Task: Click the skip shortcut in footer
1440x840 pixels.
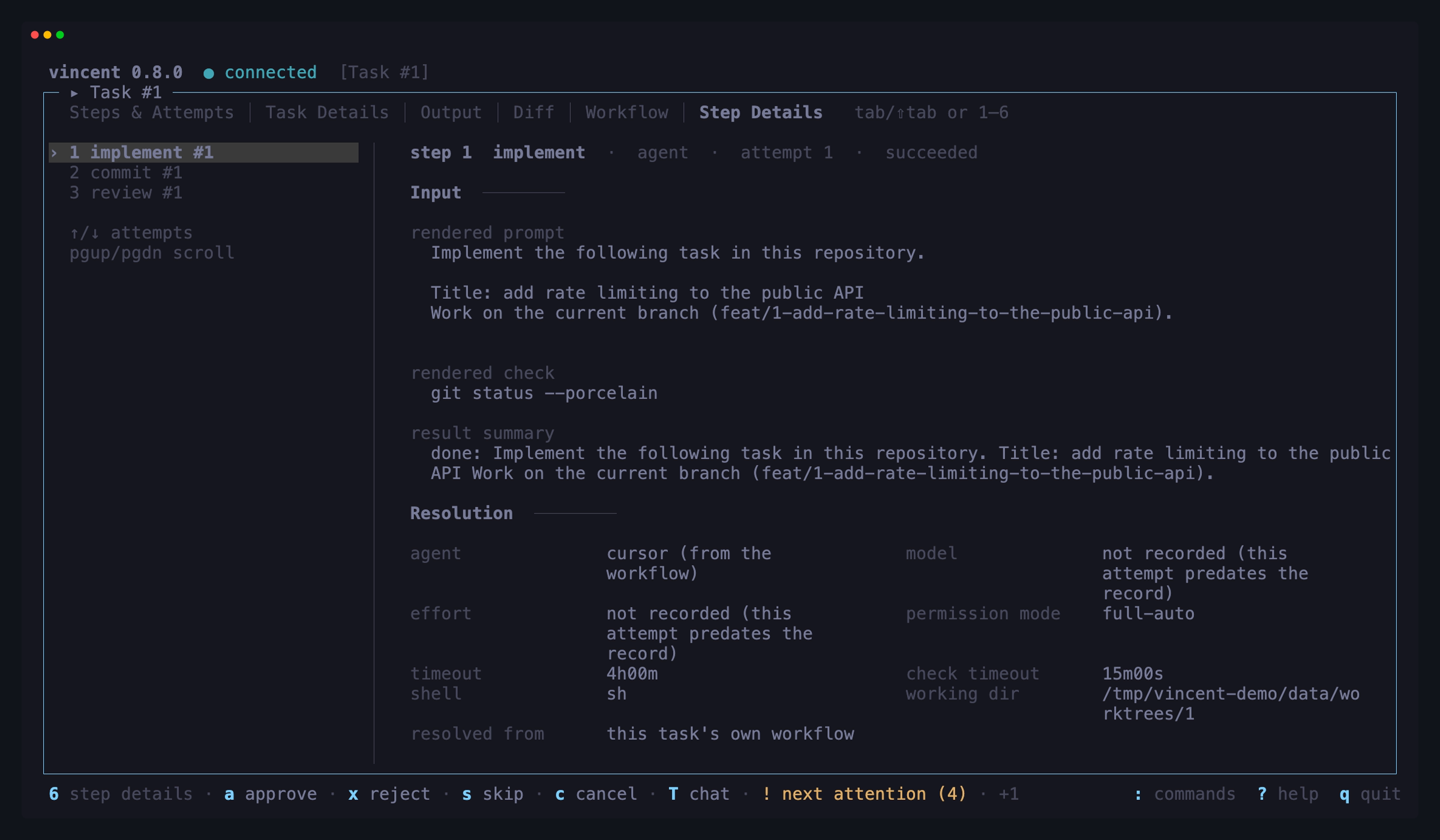Action: [493, 794]
